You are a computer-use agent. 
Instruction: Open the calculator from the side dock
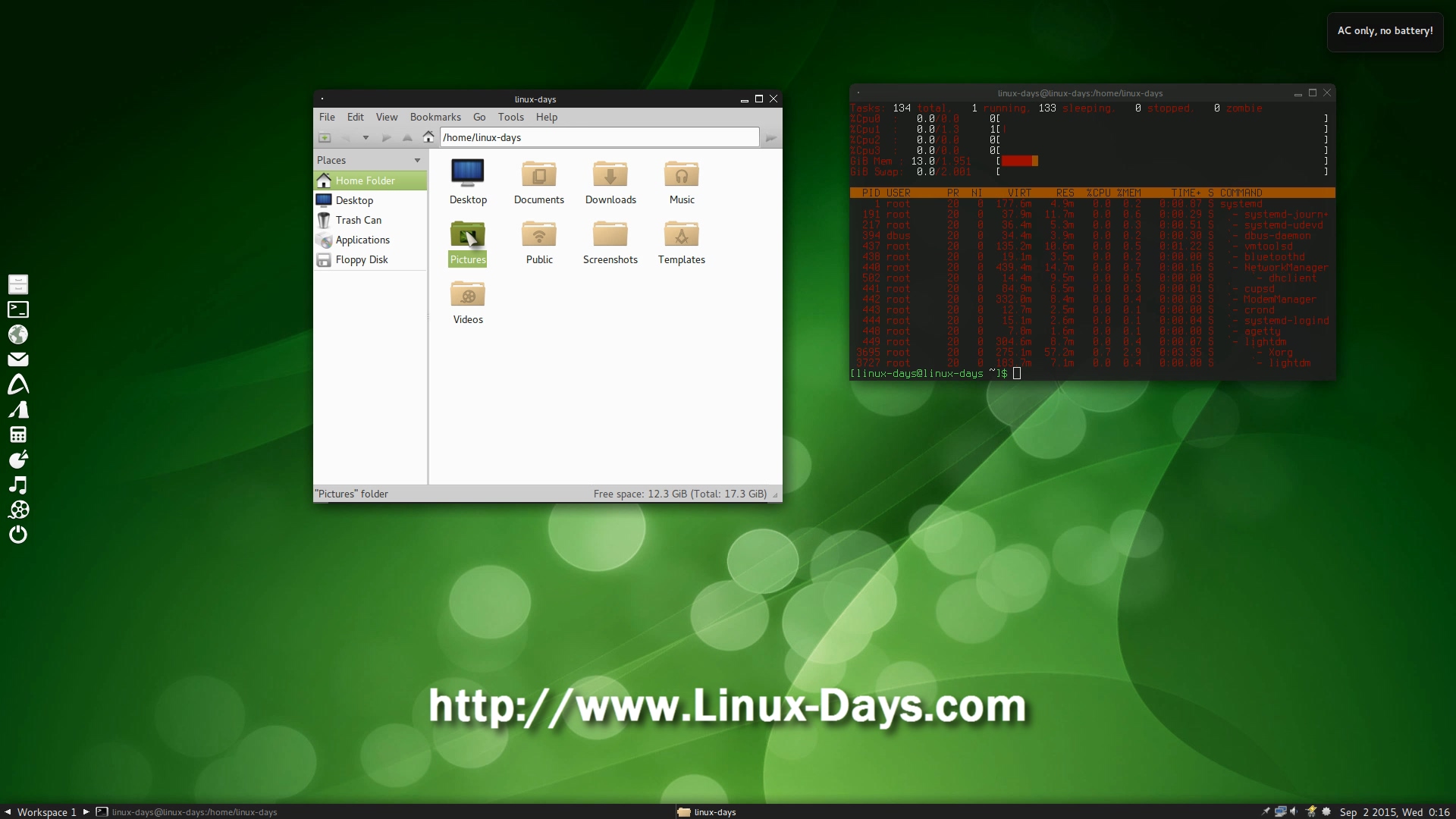click(x=18, y=435)
